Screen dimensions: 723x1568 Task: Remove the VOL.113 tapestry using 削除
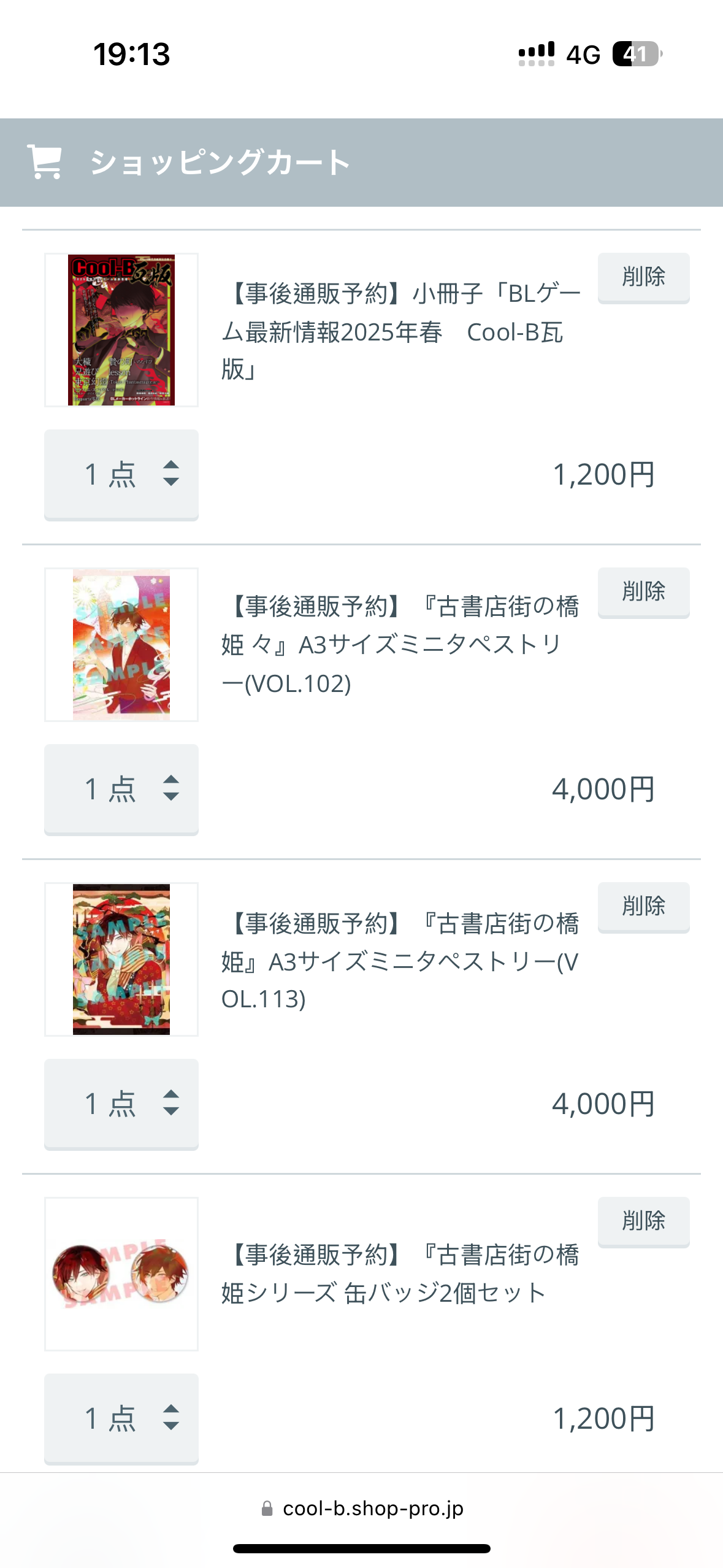click(x=643, y=906)
